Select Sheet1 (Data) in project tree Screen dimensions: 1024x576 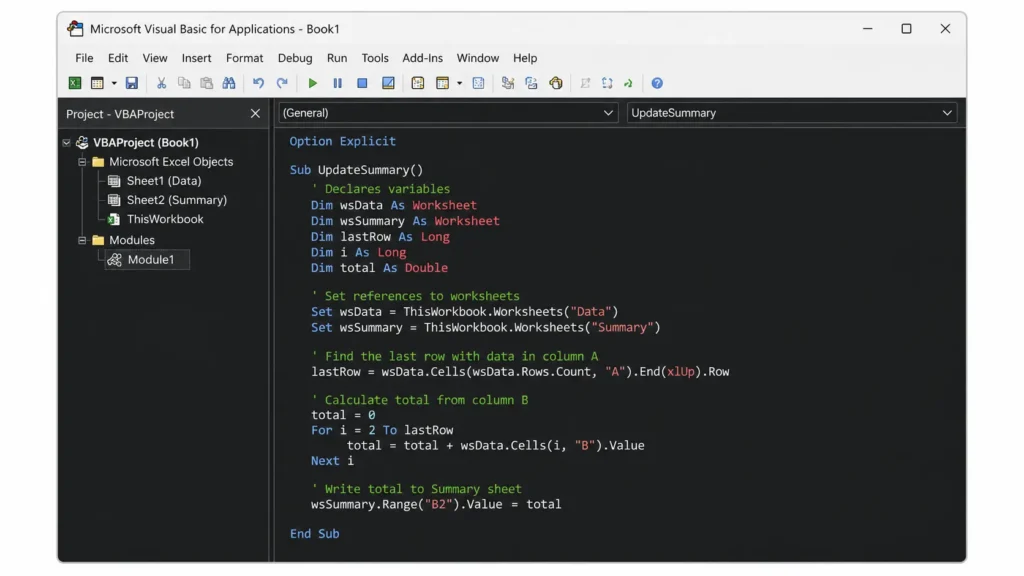[x=164, y=181]
